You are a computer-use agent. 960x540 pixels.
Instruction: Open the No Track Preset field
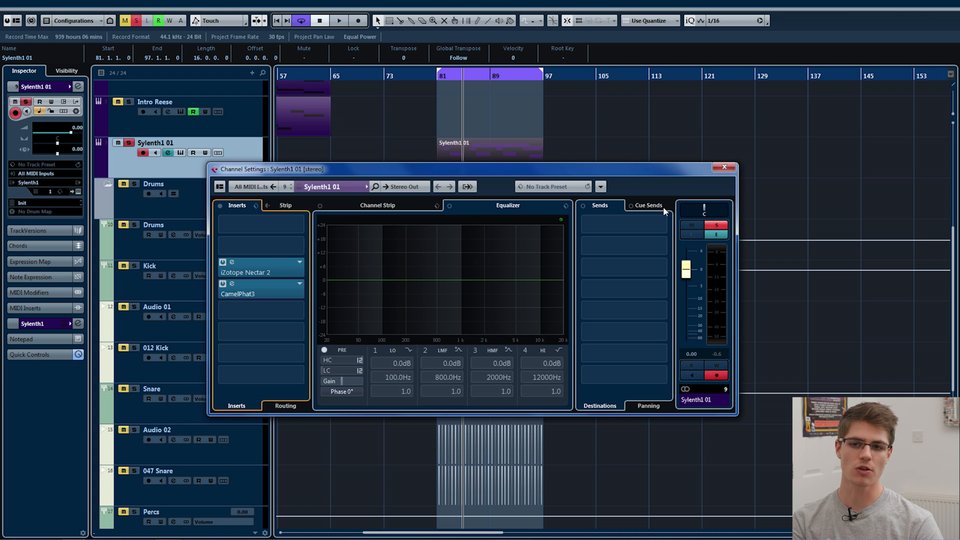pyautogui.click(x=553, y=186)
